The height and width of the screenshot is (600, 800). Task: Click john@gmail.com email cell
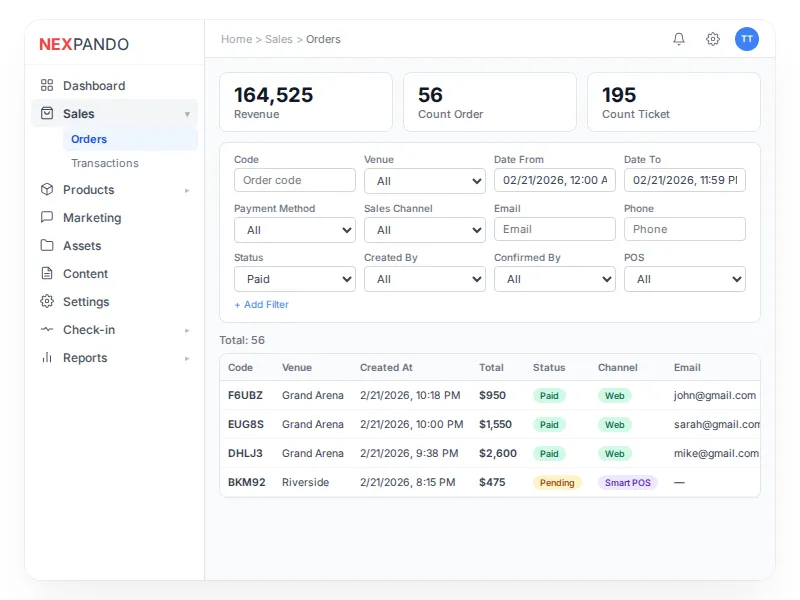click(714, 395)
